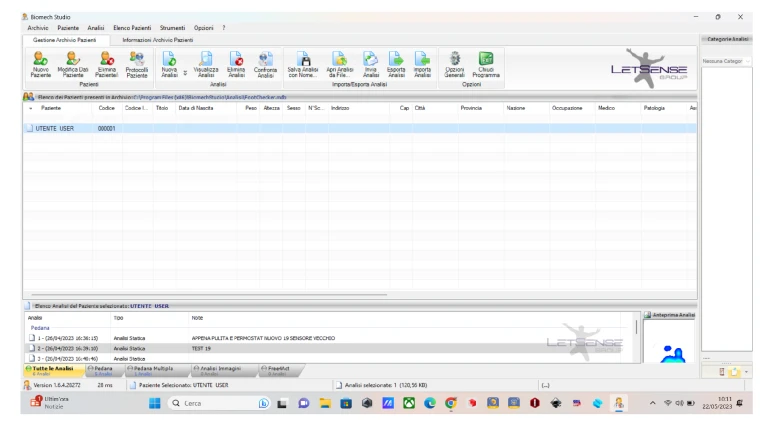The width and height of the screenshot is (770, 433).
Task: Open the Strumenti menu
Action: [x=172, y=27]
